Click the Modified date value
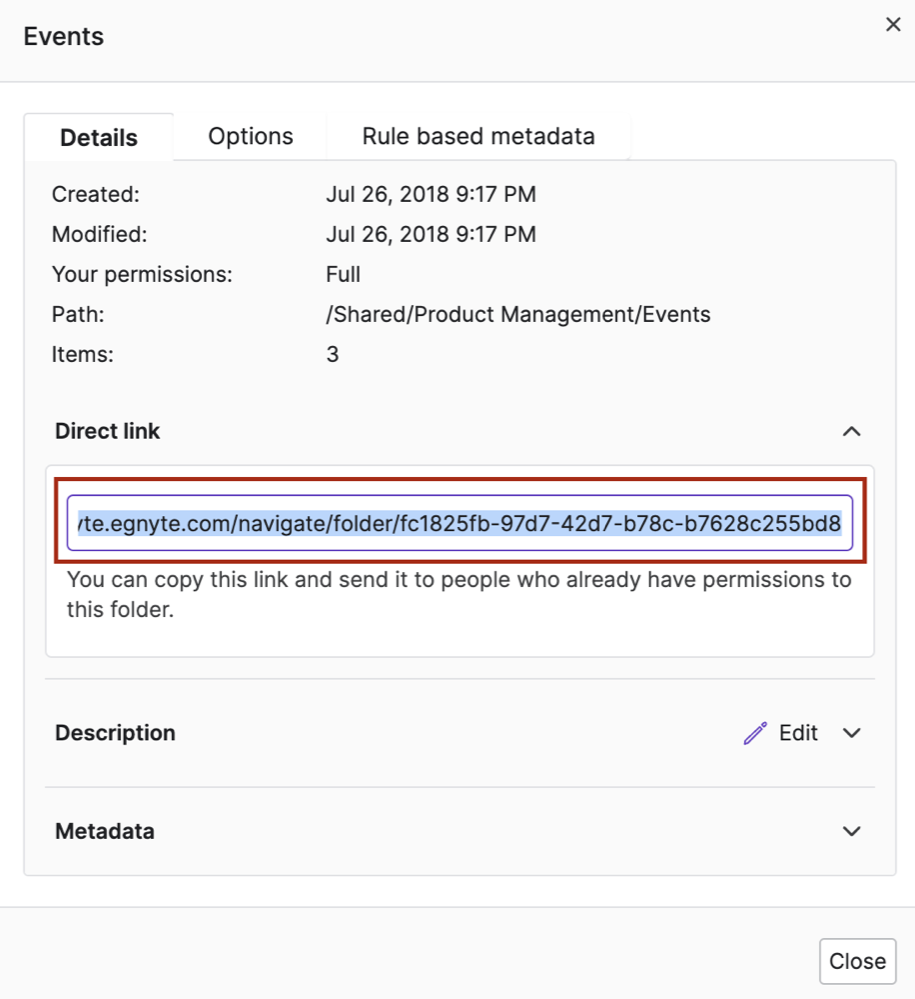This screenshot has height=999, width=915. (x=430, y=234)
